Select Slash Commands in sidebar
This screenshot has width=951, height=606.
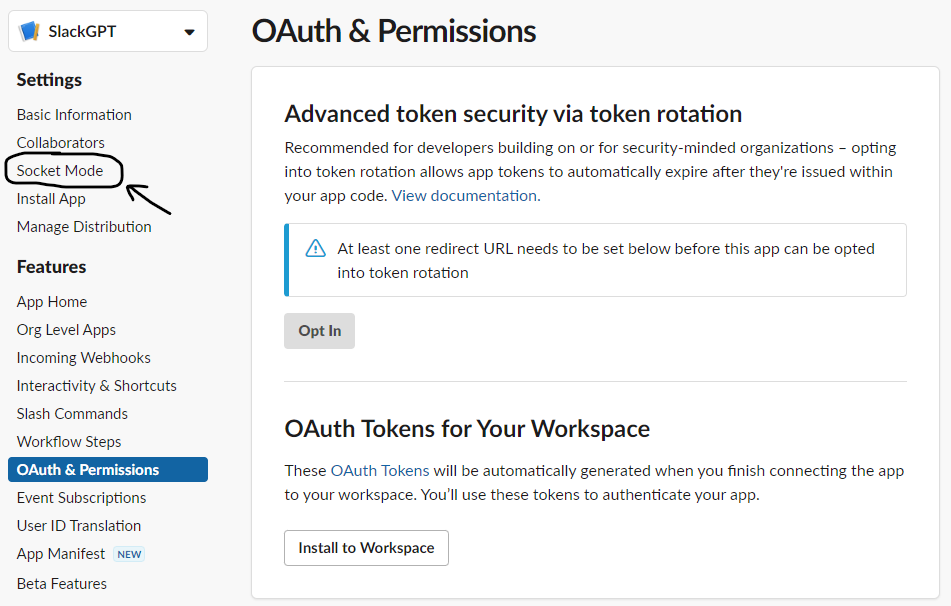point(72,414)
